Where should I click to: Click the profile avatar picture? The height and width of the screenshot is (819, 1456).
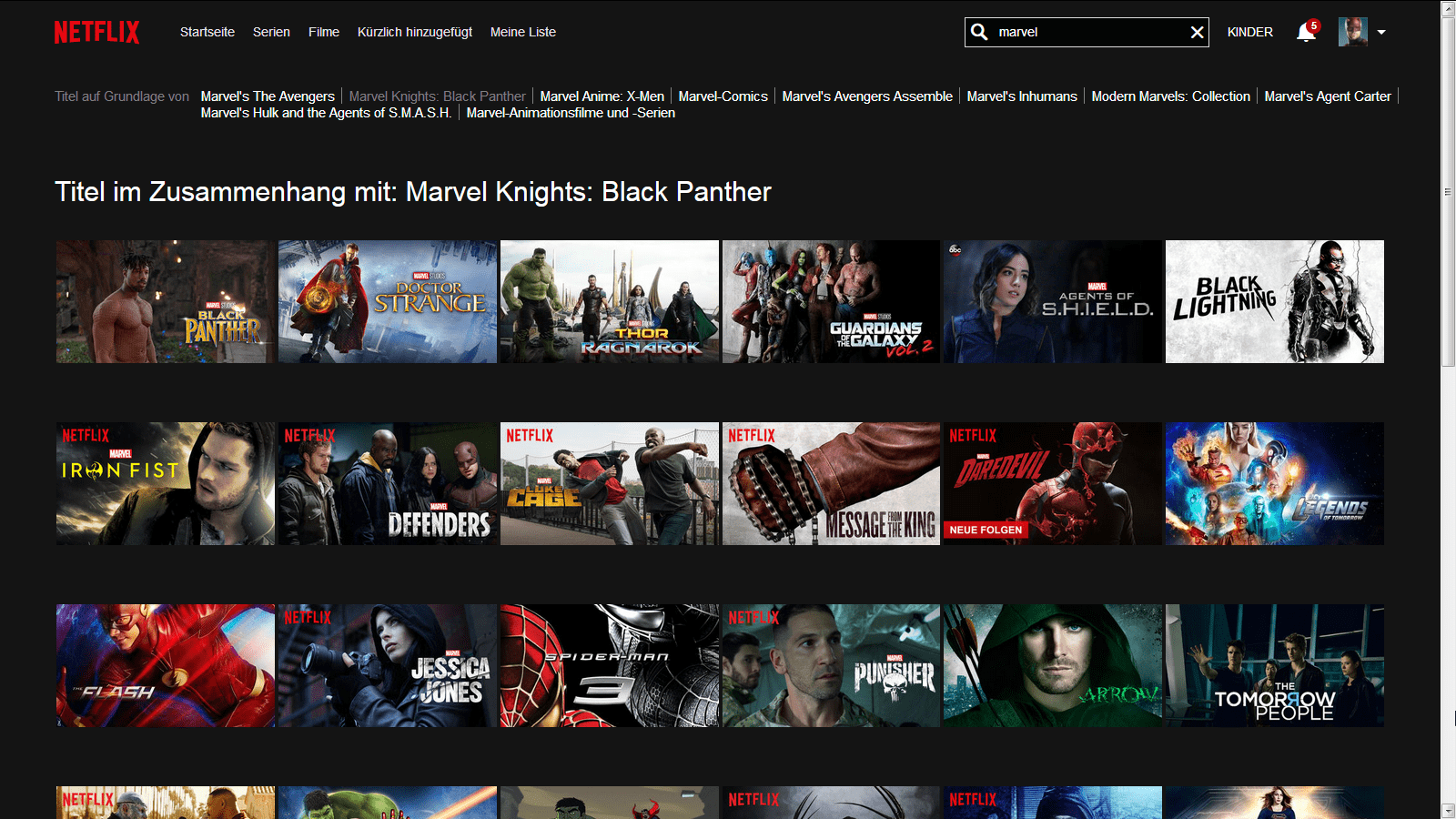pyautogui.click(x=1352, y=32)
